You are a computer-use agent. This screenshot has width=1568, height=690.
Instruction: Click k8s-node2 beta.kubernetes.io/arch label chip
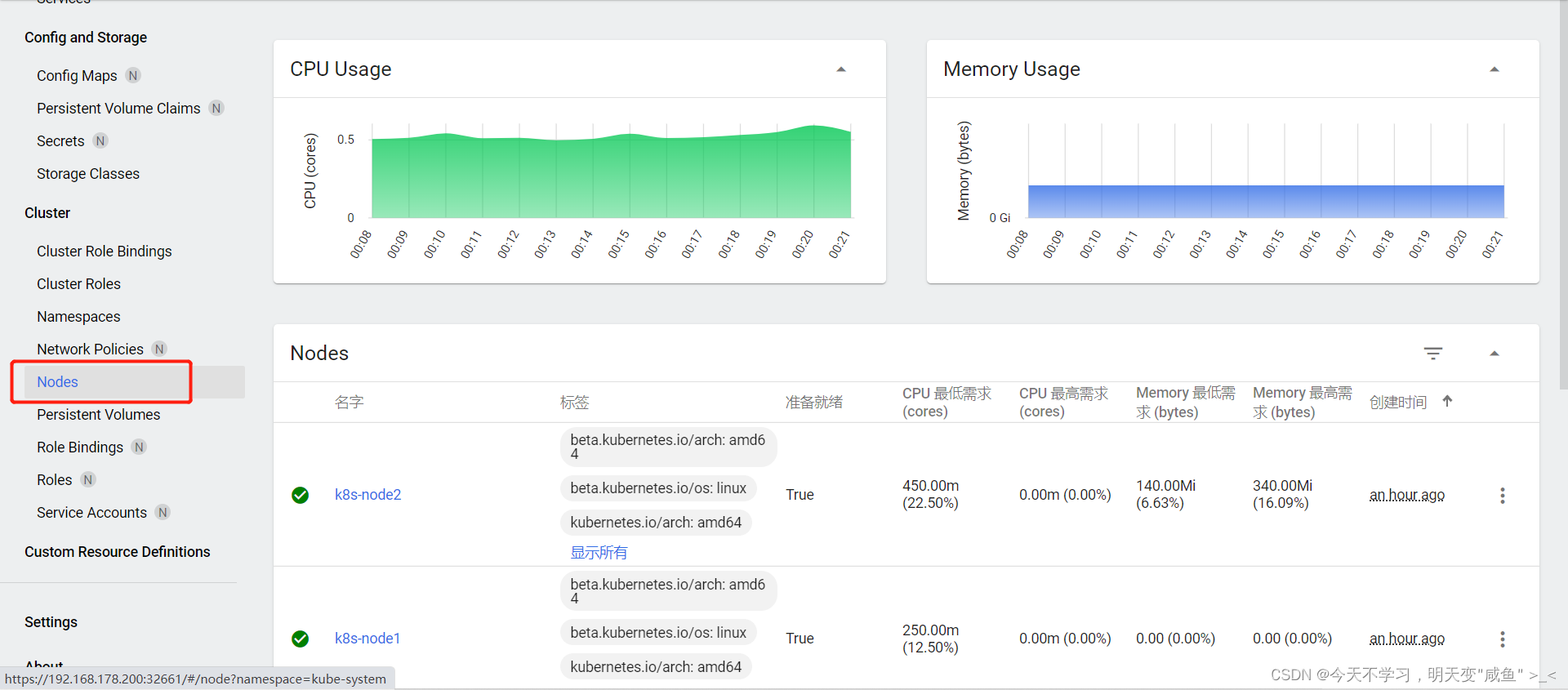(x=668, y=447)
